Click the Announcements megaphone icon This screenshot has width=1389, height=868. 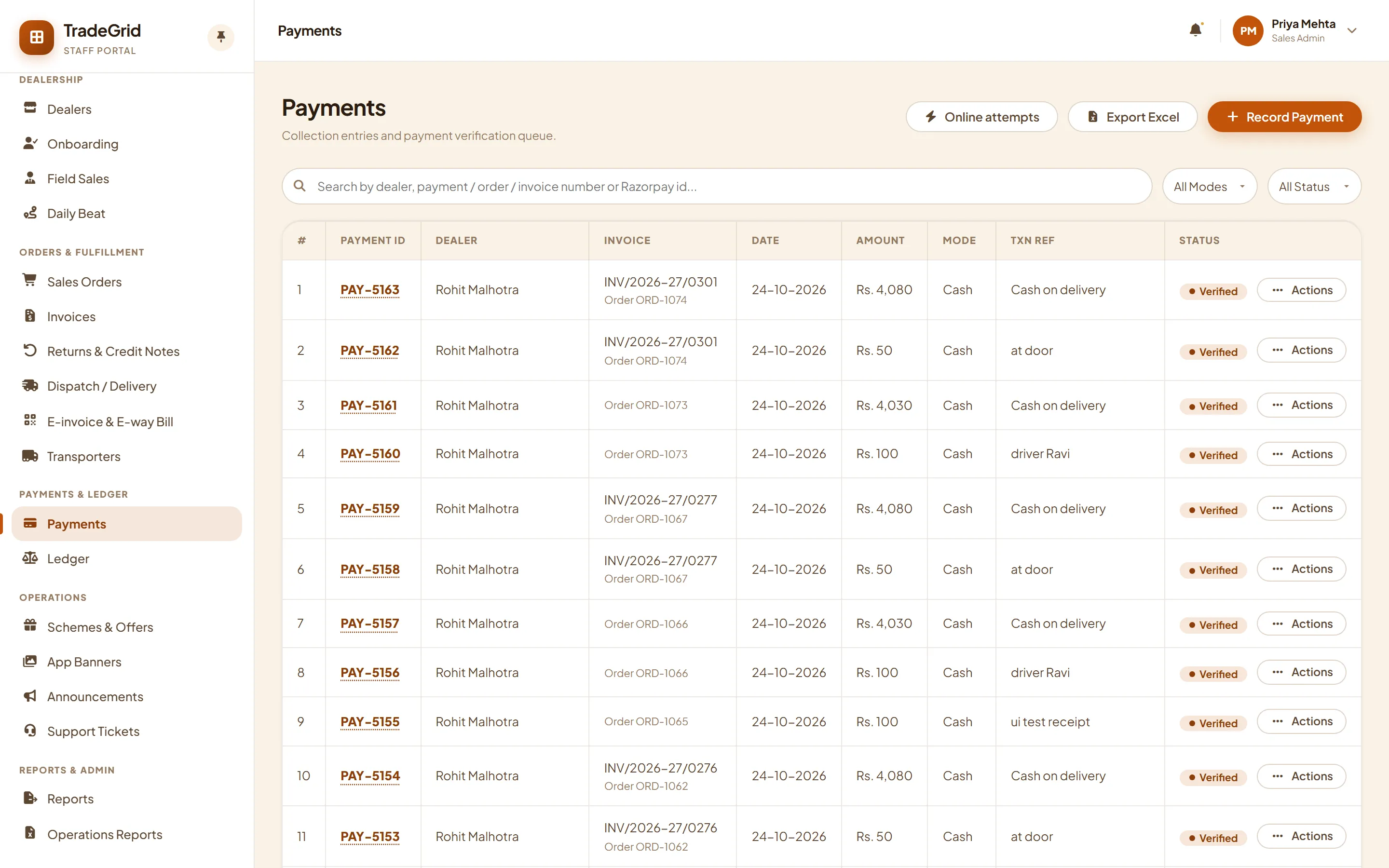30,696
